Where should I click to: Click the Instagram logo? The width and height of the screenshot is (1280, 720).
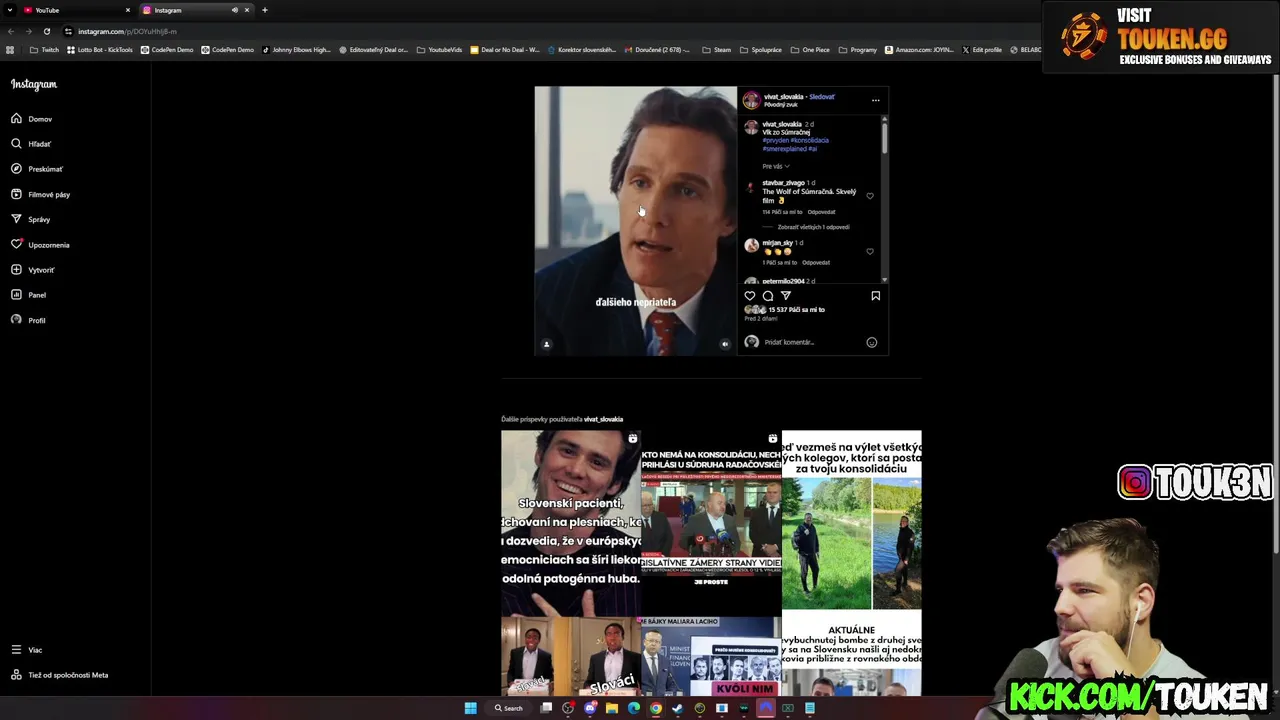[x=34, y=85]
